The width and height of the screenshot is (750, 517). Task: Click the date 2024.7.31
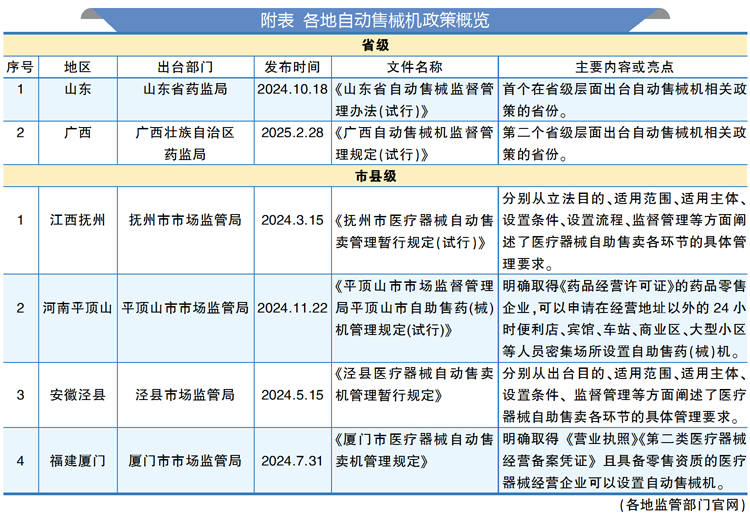tap(292, 461)
